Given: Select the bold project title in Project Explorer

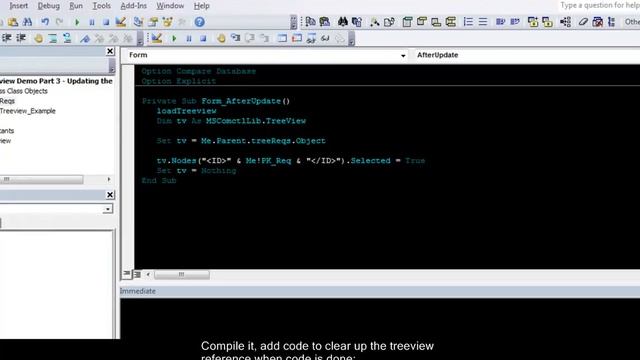Looking at the screenshot, I should tap(56, 81).
